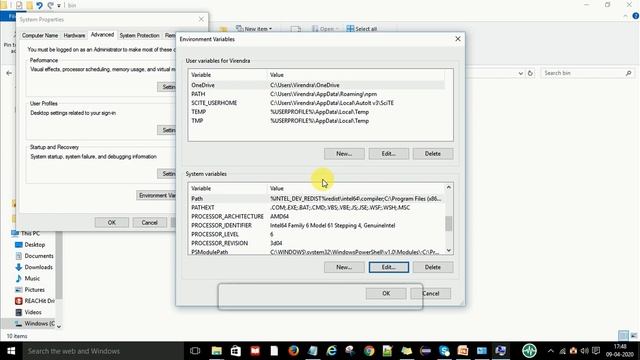
Task: Select PROCESSOR_IDENTIFIER system variable row
Action: 317,225
